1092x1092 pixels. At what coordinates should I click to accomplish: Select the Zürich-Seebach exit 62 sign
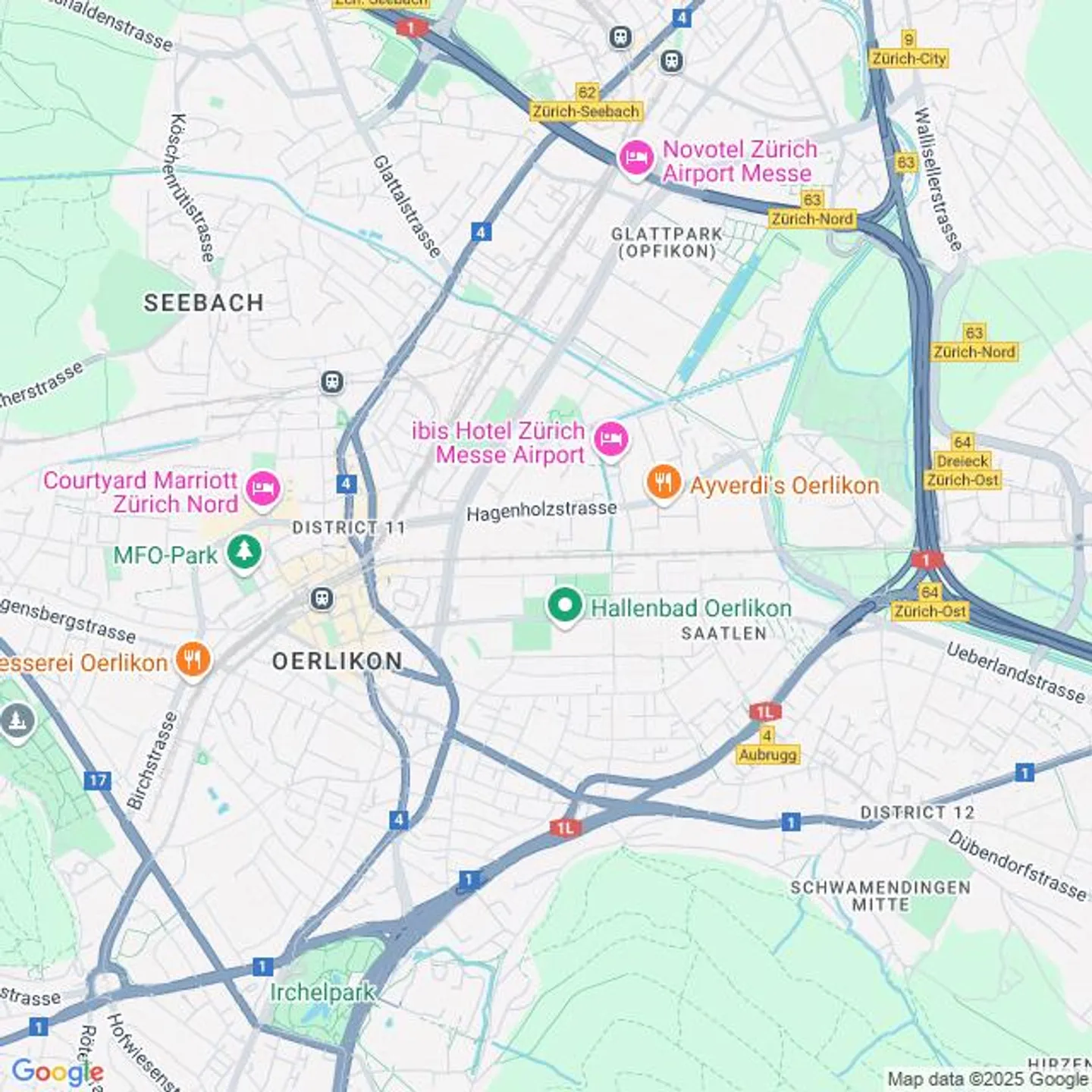[586, 102]
